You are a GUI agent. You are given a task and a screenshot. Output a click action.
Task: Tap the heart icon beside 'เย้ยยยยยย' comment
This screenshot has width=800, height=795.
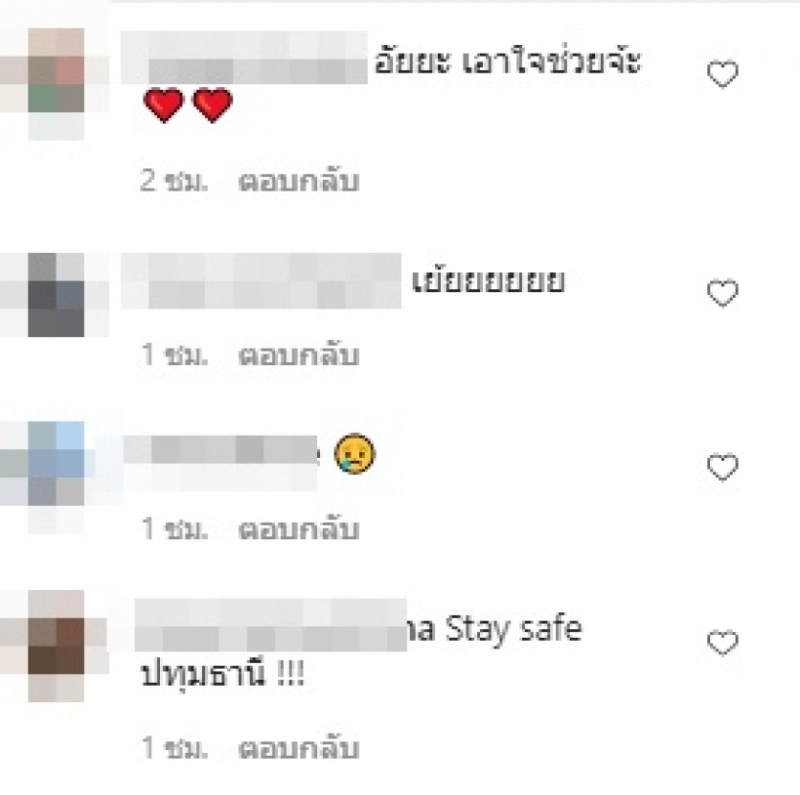[722, 293]
